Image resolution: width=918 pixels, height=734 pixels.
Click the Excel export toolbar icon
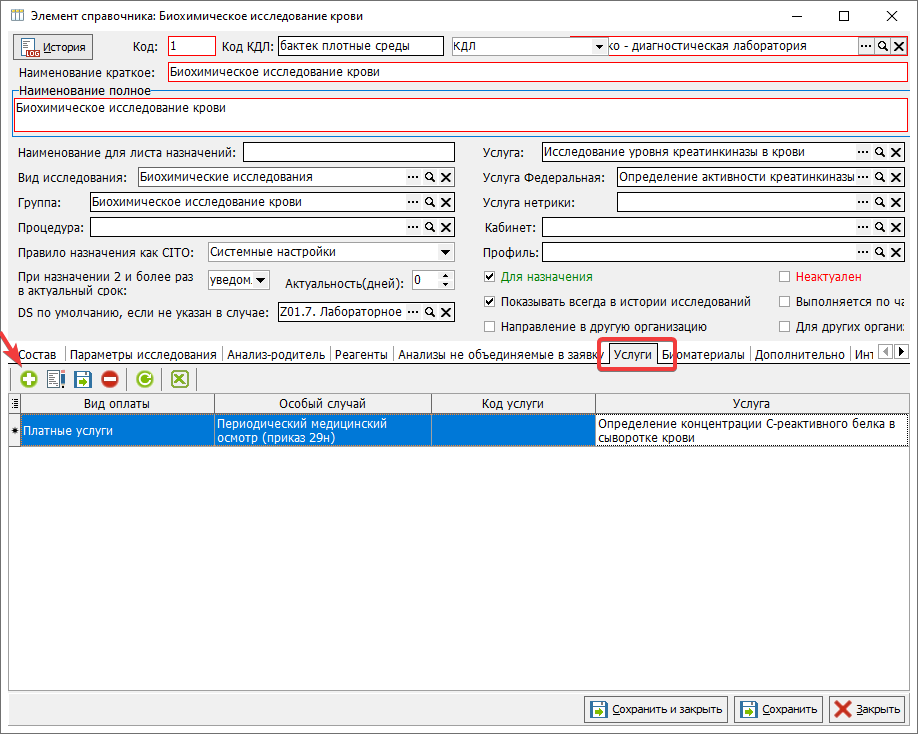click(180, 379)
